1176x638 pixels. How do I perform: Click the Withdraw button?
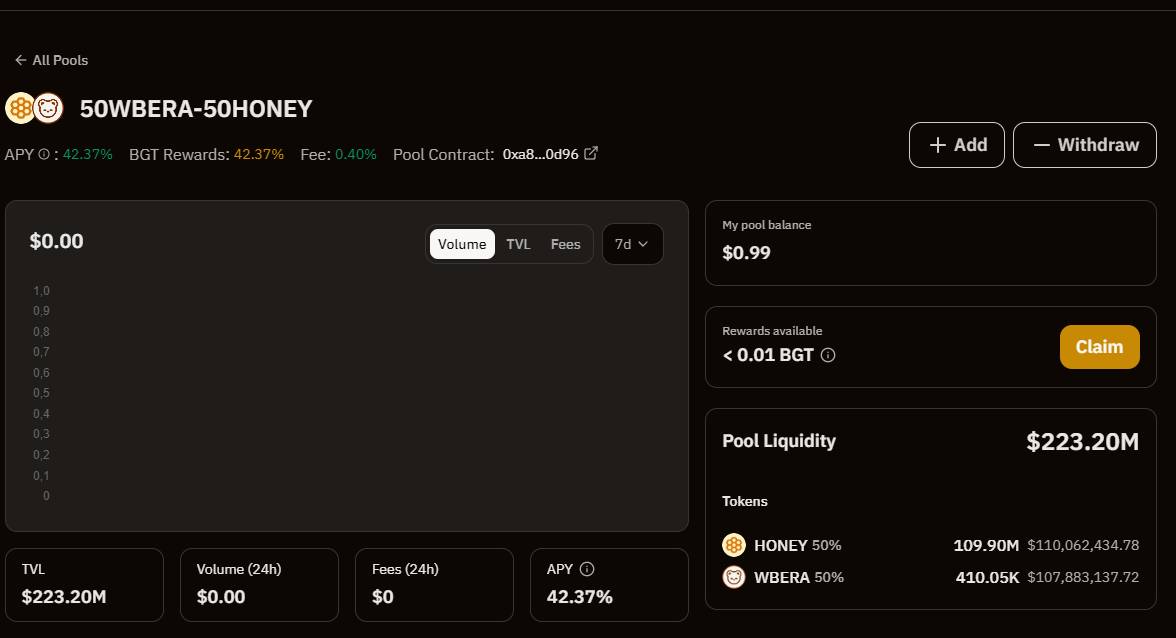tap(1084, 145)
